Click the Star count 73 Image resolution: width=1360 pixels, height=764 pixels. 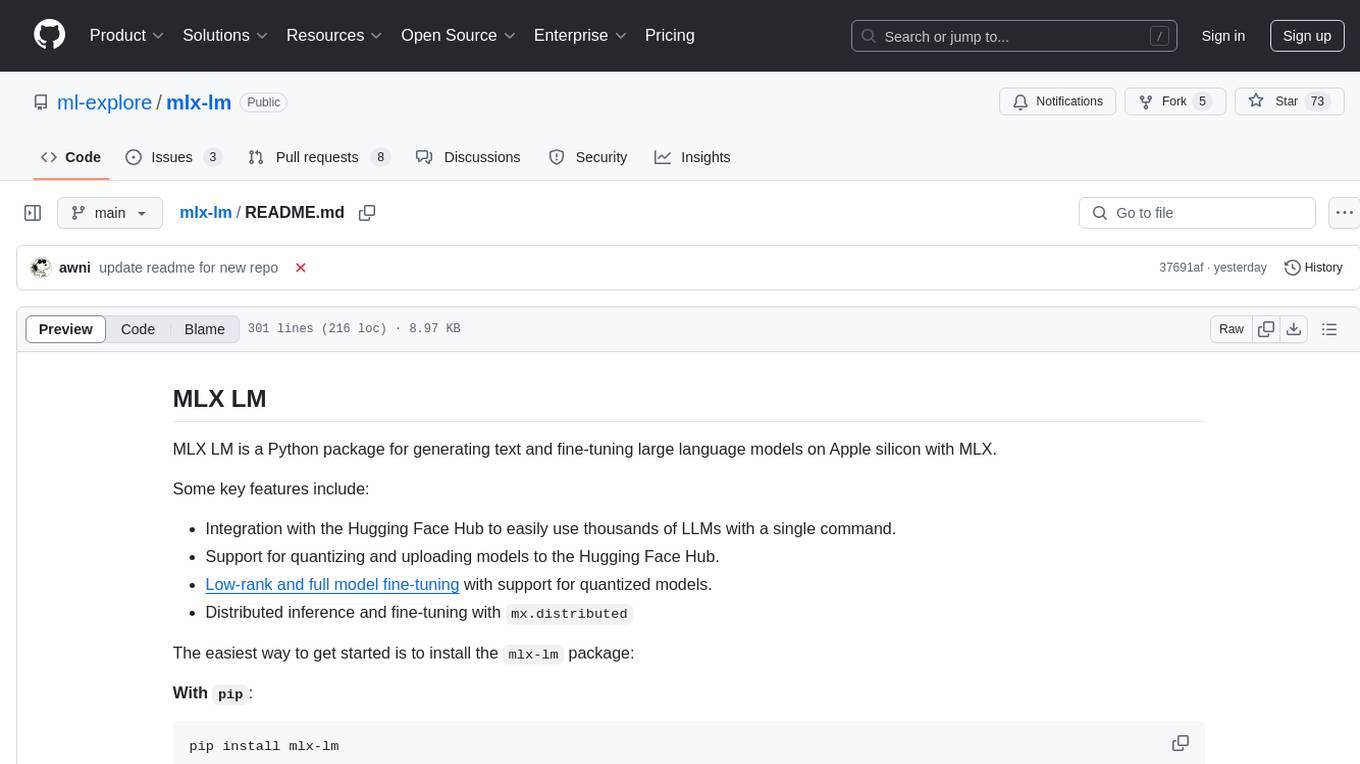click(x=1318, y=102)
